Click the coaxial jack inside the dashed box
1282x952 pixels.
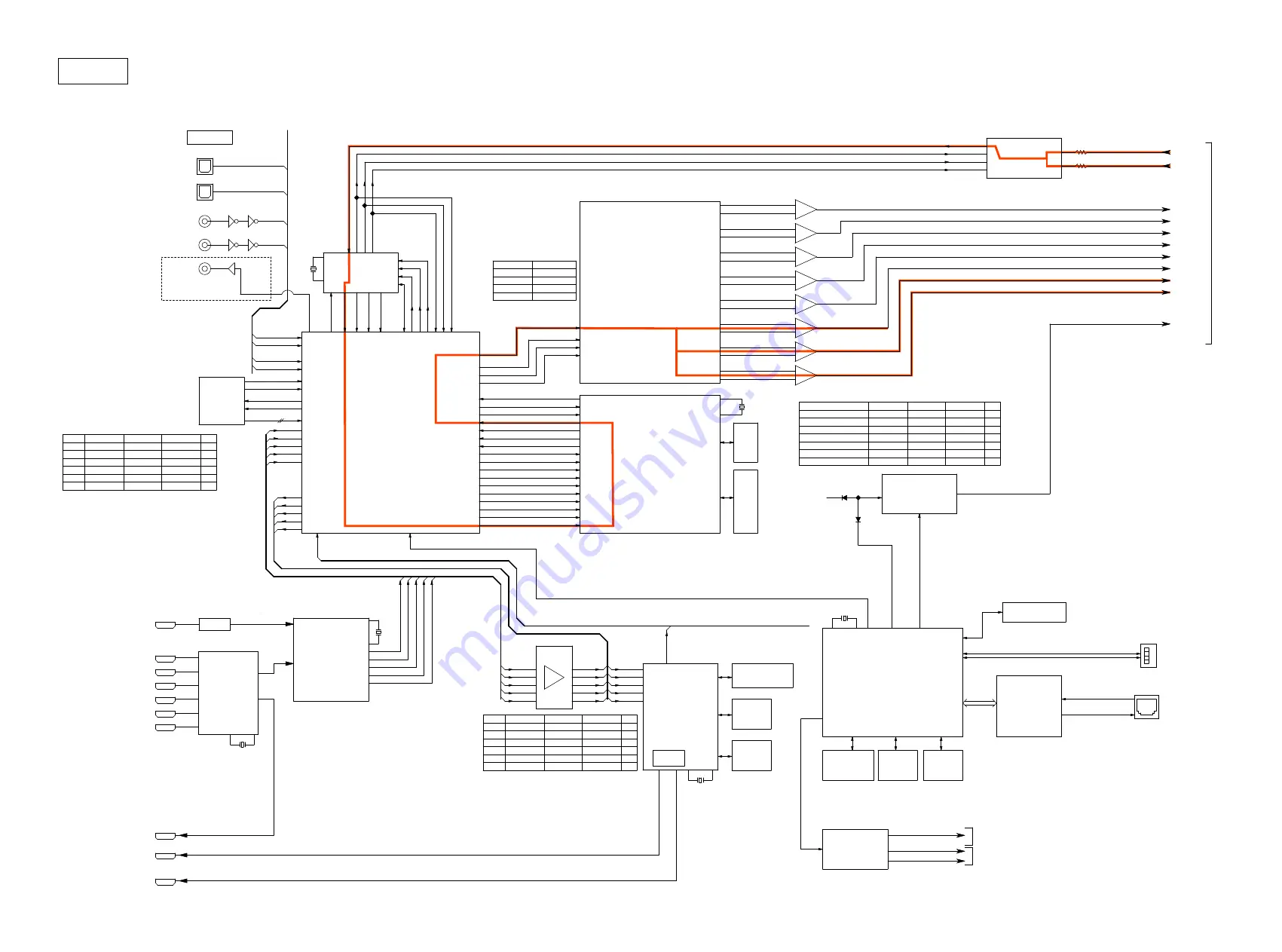tap(204, 269)
